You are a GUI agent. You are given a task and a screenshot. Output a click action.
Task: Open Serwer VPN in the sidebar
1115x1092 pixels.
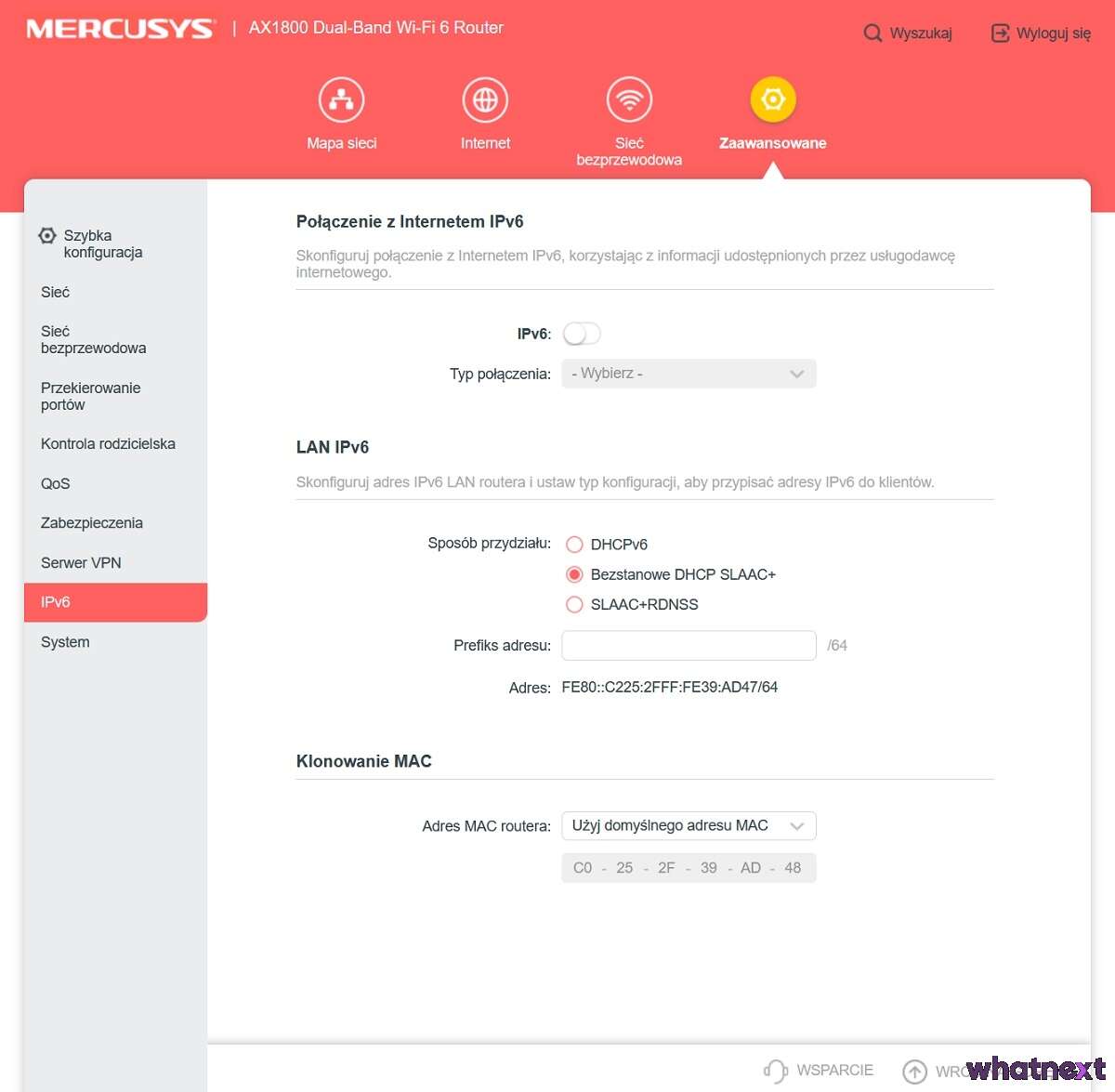[x=81, y=562]
